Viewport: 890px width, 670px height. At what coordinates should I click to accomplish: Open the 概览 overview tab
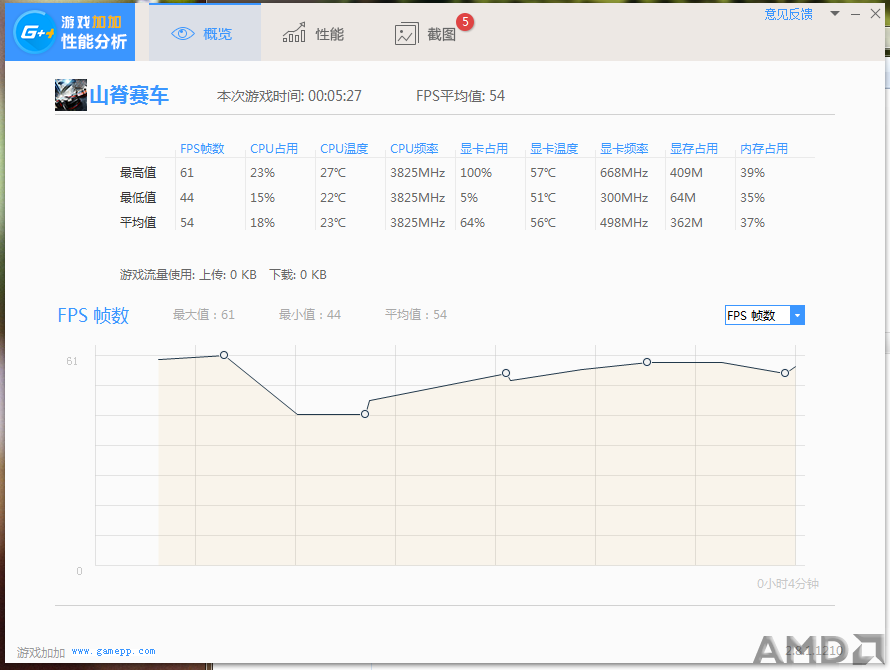(x=205, y=32)
